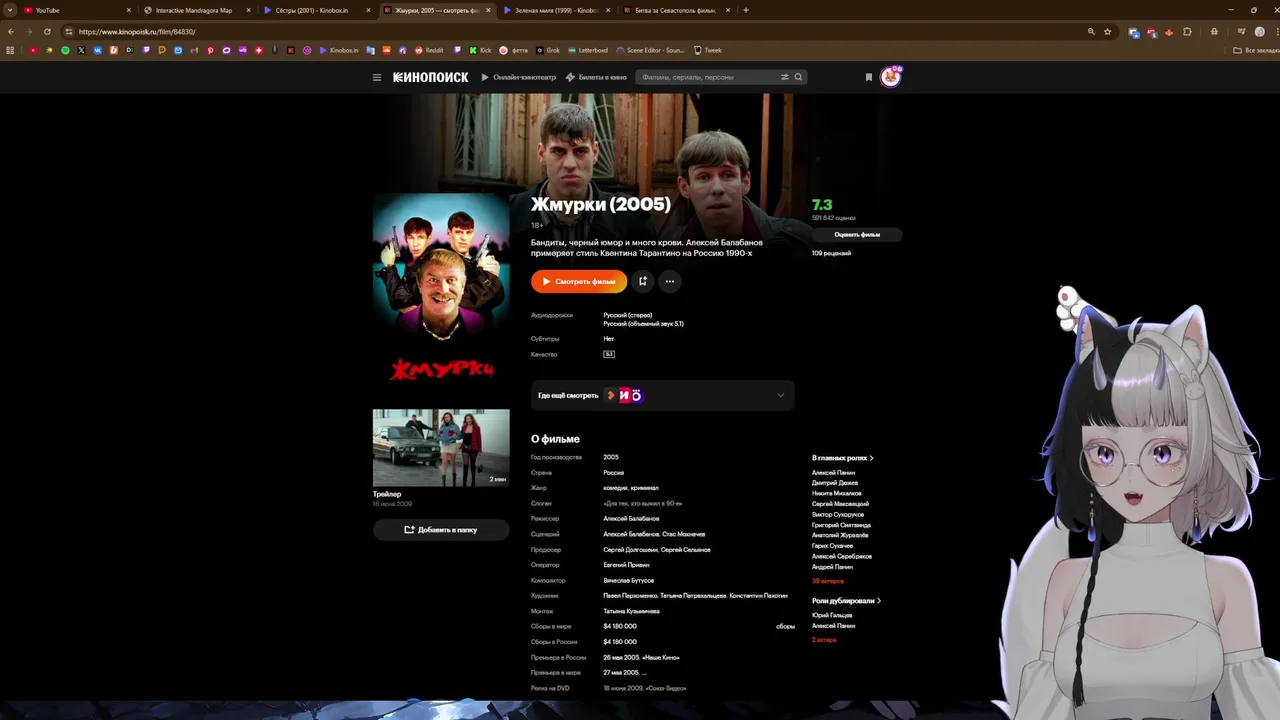Open the Kinopoisk hamburger menu
The image size is (1280, 720).
tap(377, 77)
